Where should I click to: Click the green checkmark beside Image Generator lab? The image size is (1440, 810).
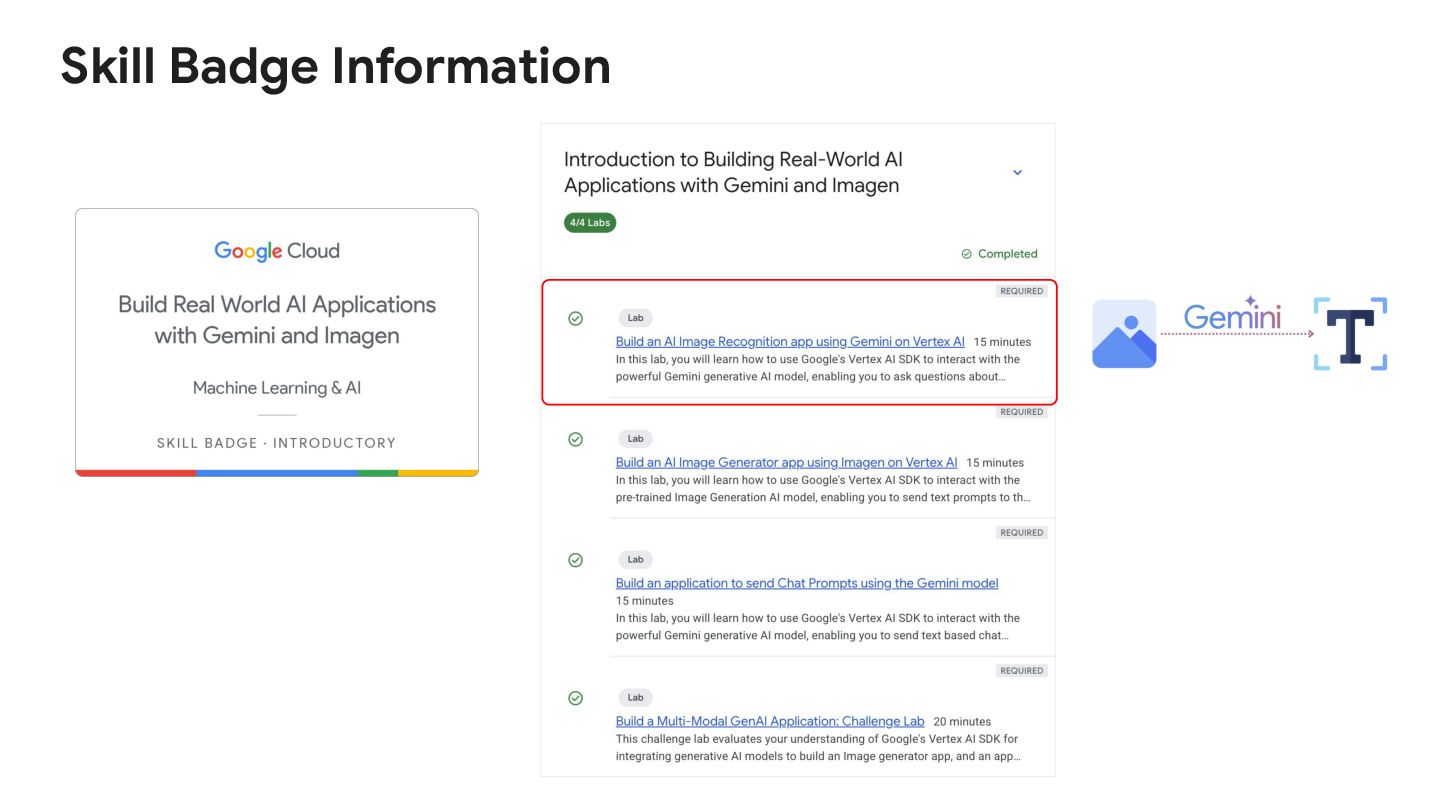pyautogui.click(x=575, y=439)
